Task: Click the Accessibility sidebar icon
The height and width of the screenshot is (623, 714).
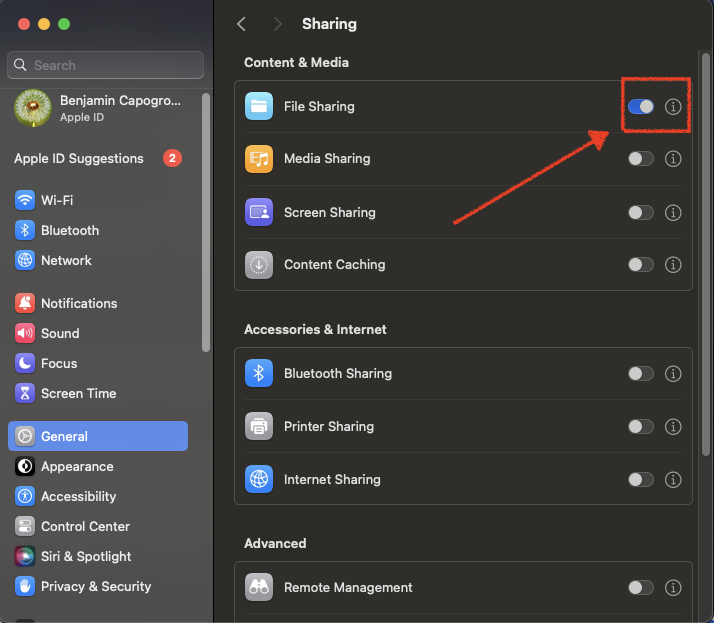Action: point(25,496)
